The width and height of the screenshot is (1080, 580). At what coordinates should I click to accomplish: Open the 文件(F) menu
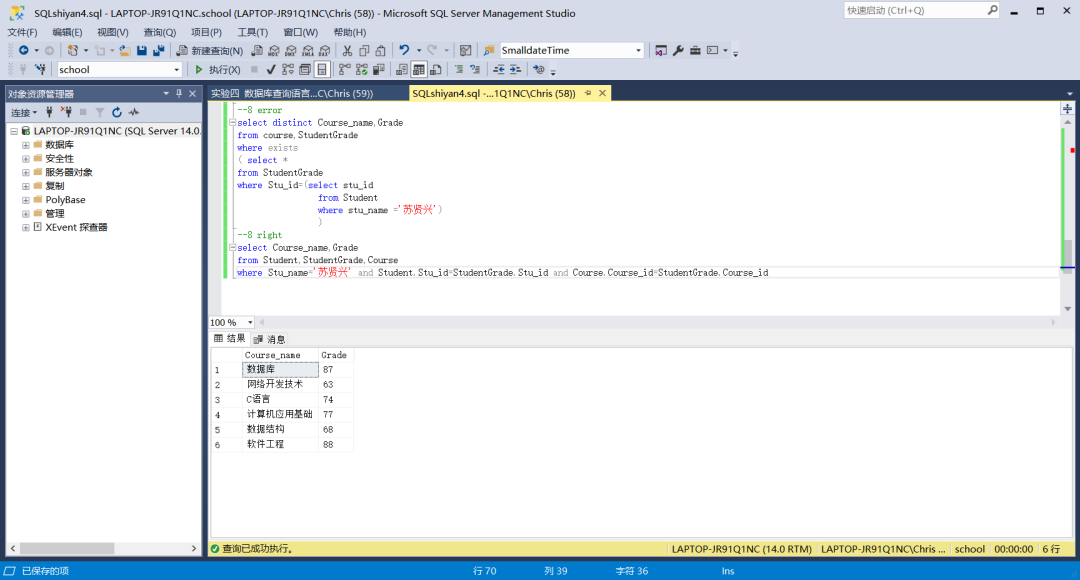point(23,32)
